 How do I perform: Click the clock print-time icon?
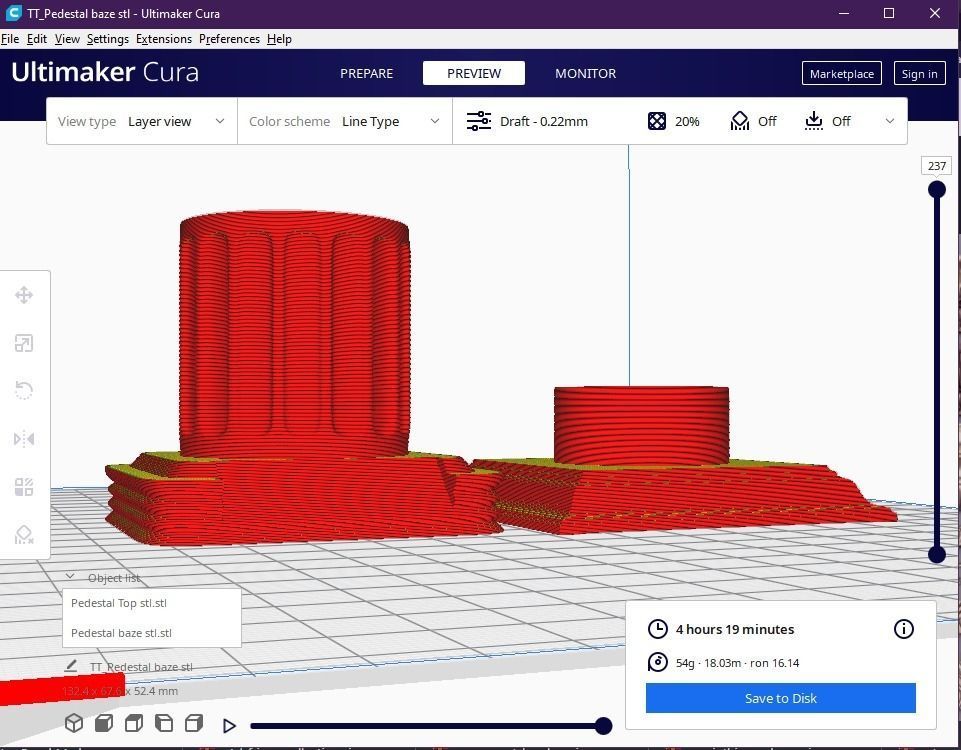[658, 629]
